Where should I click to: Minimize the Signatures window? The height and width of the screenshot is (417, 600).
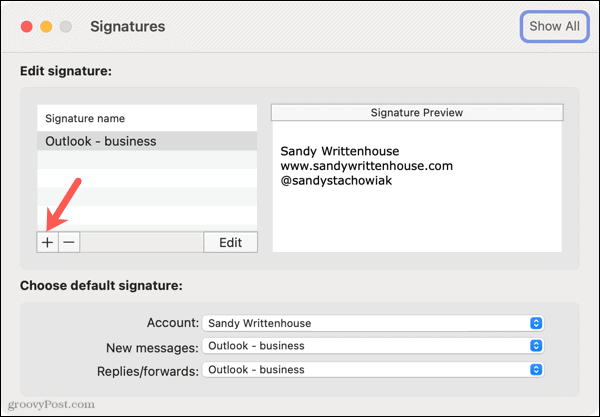45,26
